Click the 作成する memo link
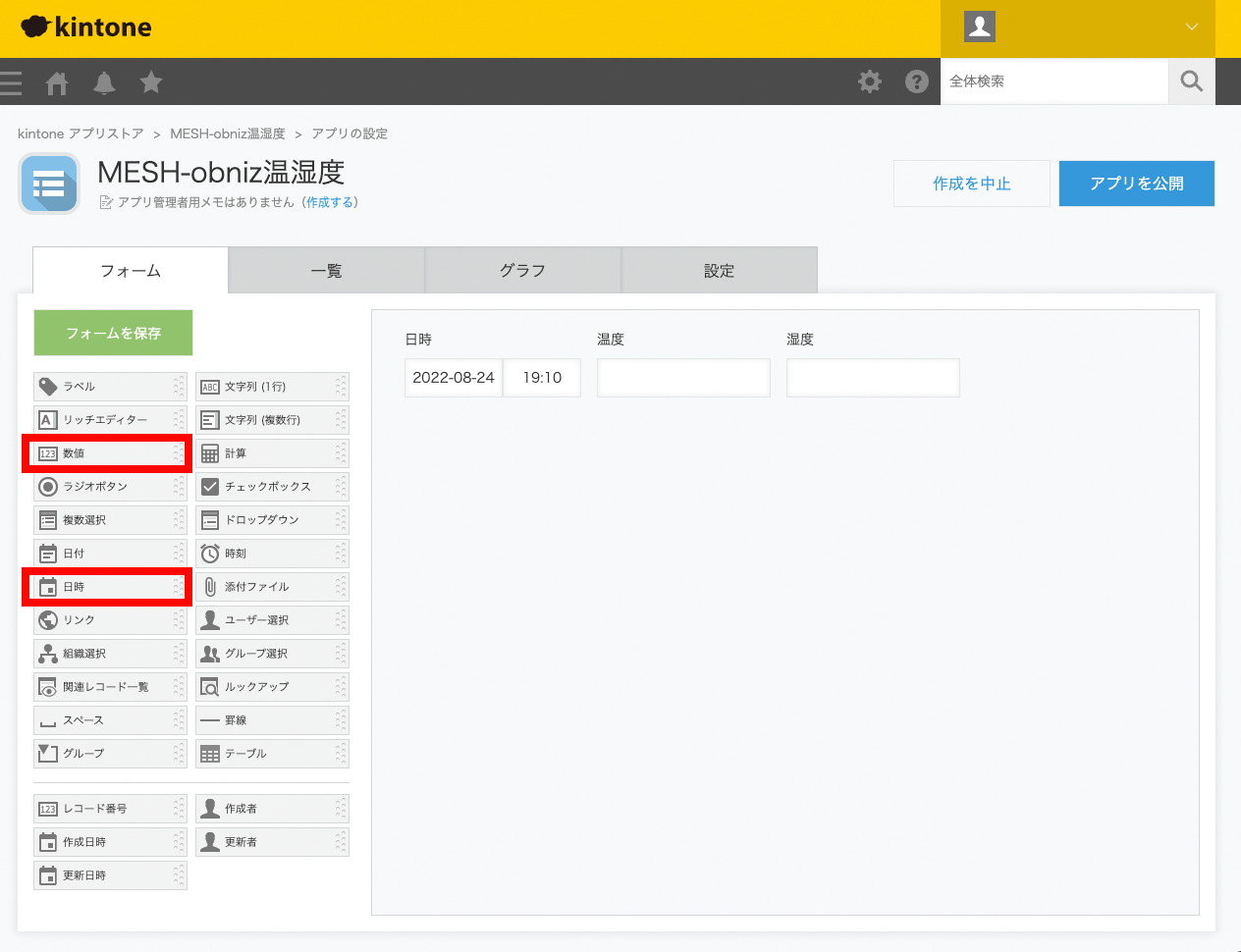The height and width of the screenshot is (952, 1241). (330, 202)
